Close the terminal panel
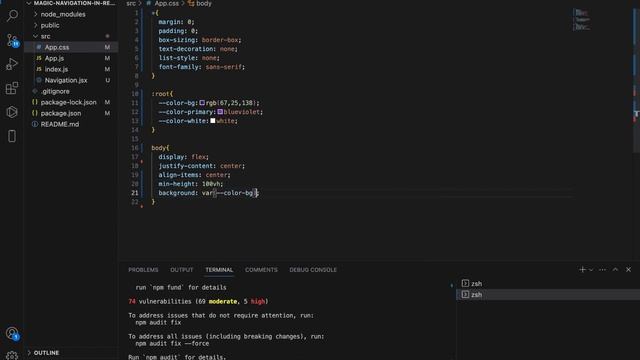Screen dimensions: 640x360 point(629,269)
